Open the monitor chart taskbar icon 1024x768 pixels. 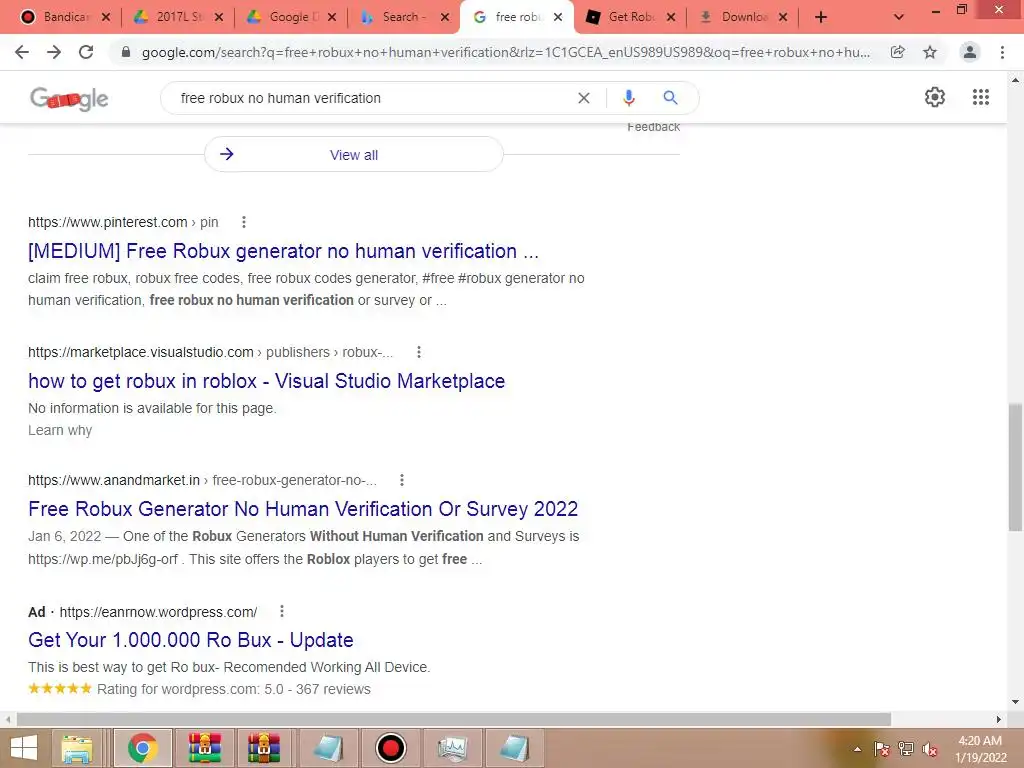(x=452, y=748)
